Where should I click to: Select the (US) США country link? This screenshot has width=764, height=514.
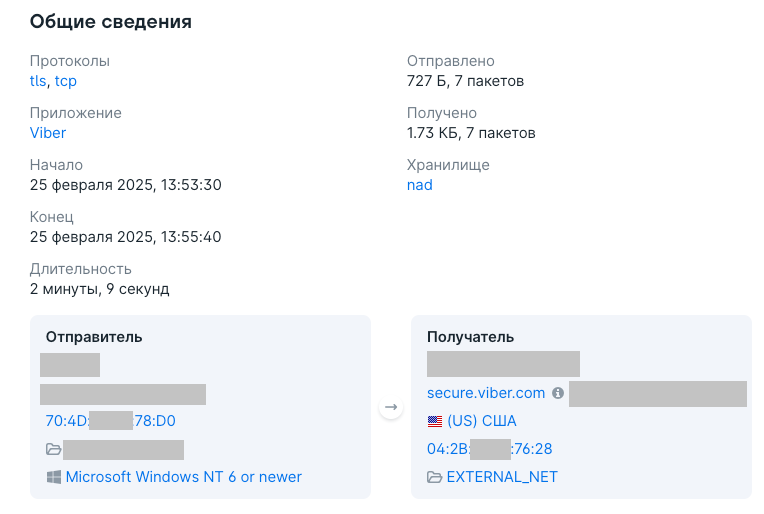tap(482, 421)
